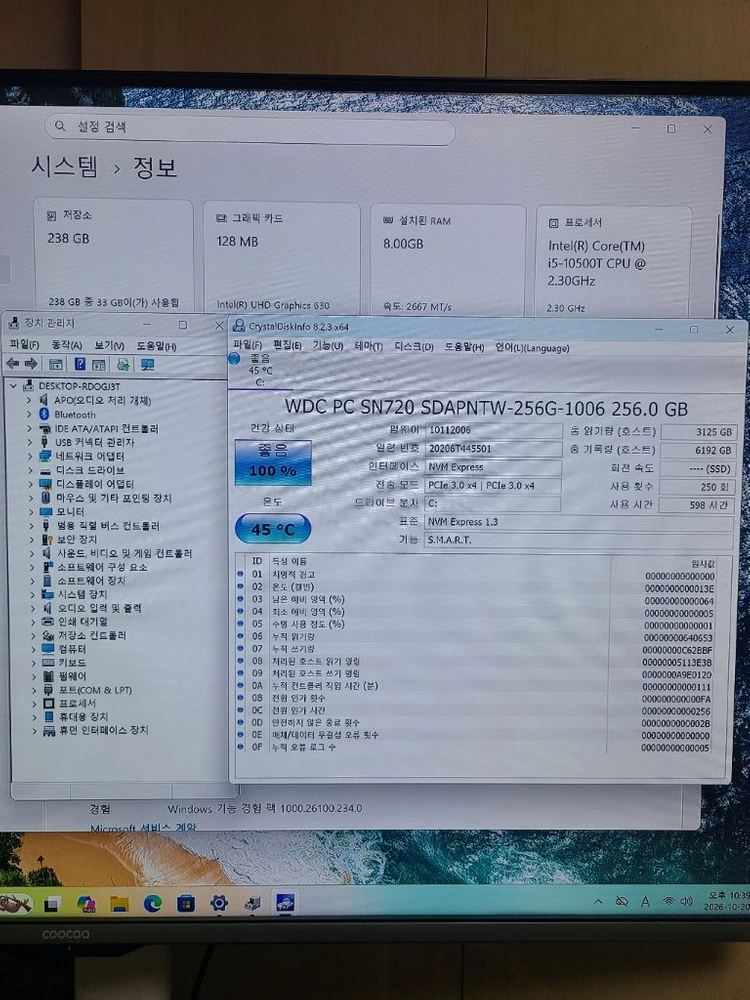This screenshot has width=750, height=1000.
Task: Click 총 읽기량 value 3125 GB
Action: click(x=698, y=432)
